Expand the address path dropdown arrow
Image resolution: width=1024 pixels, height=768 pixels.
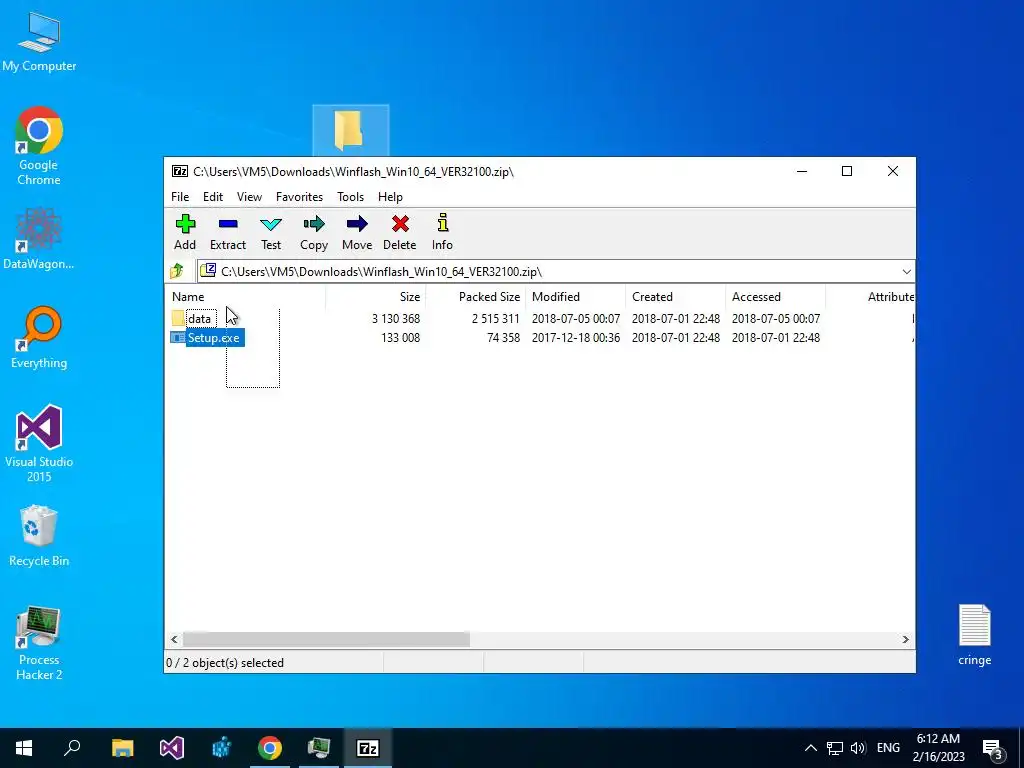(906, 272)
